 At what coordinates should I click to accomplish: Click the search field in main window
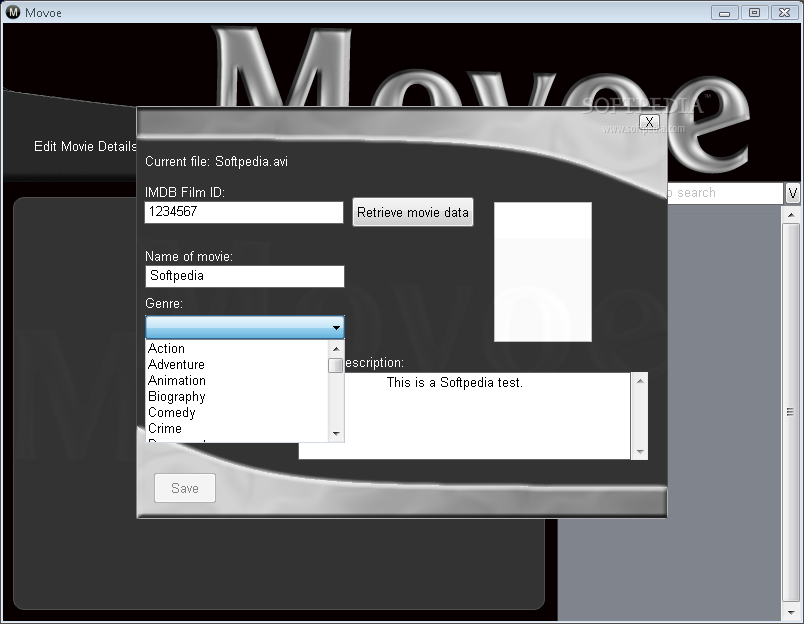click(x=725, y=193)
